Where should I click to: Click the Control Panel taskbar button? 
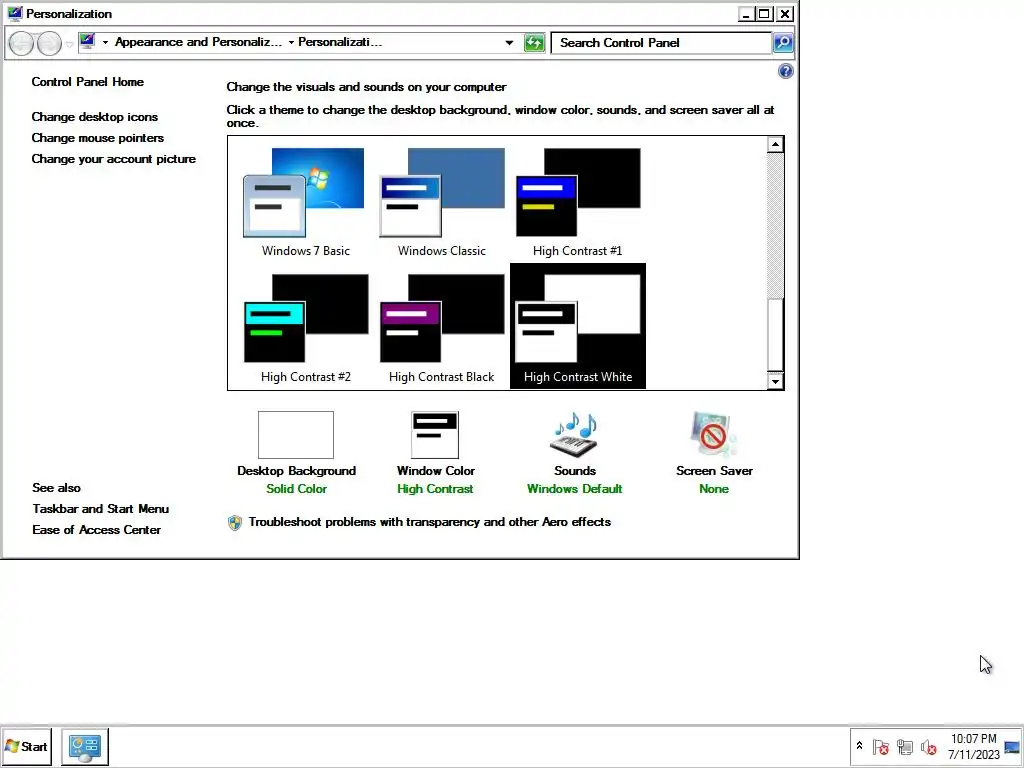pos(85,746)
